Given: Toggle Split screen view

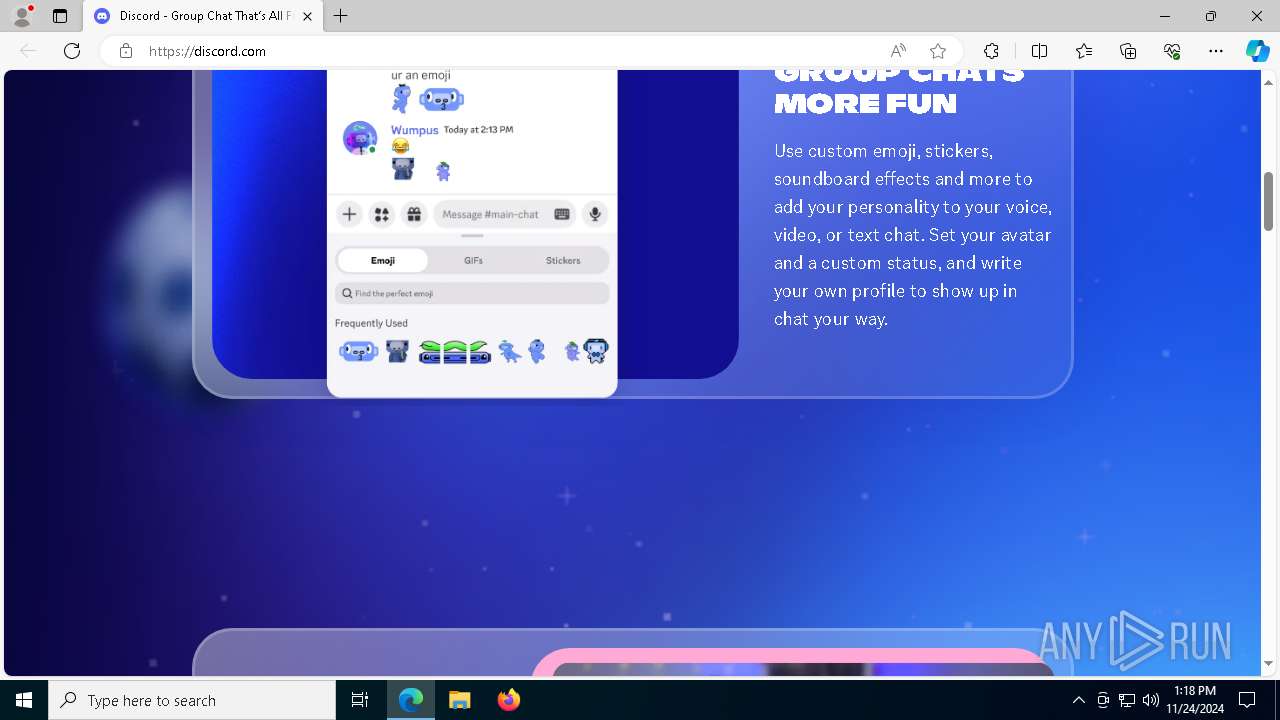Looking at the screenshot, I should (1039, 51).
